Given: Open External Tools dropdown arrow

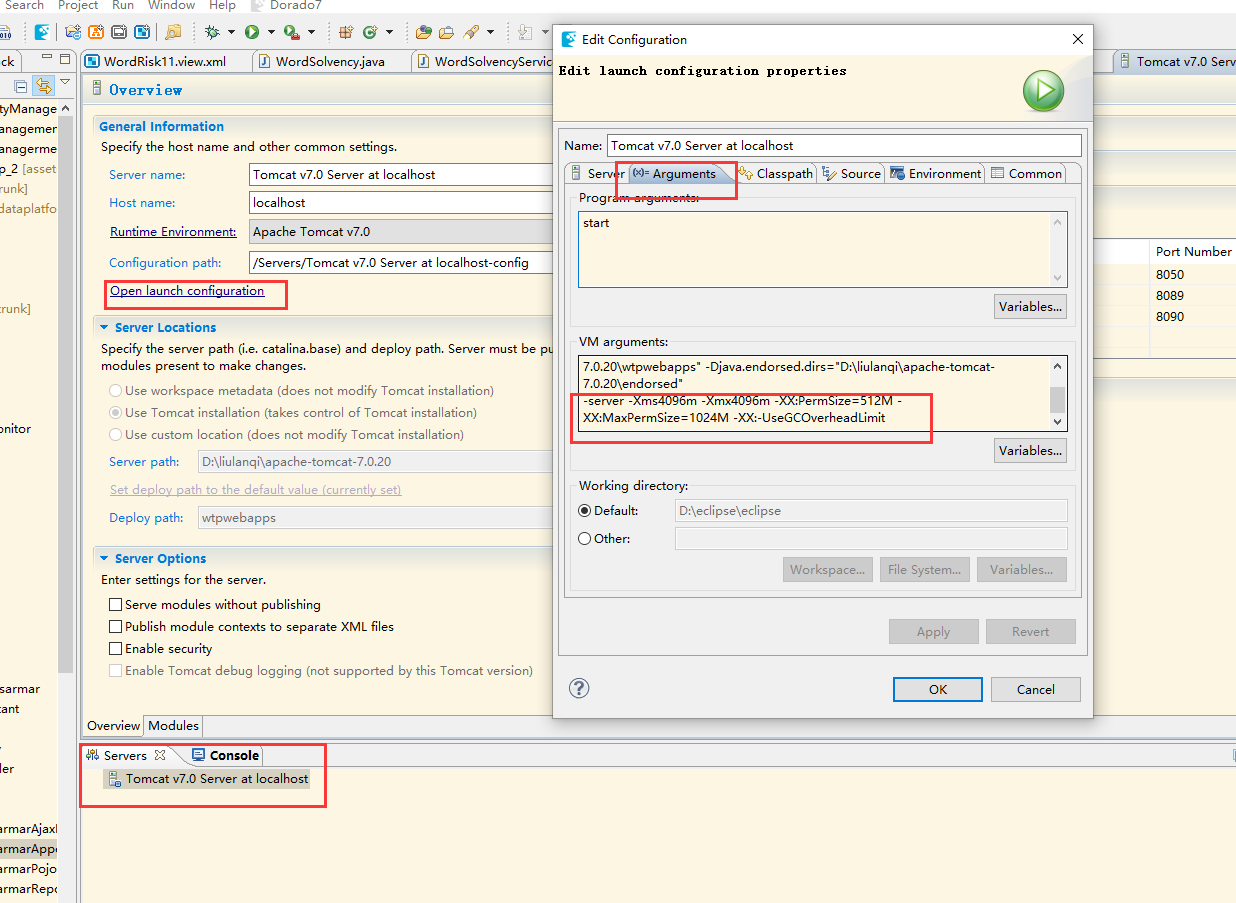Looking at the screenshot, I should 311,32.
